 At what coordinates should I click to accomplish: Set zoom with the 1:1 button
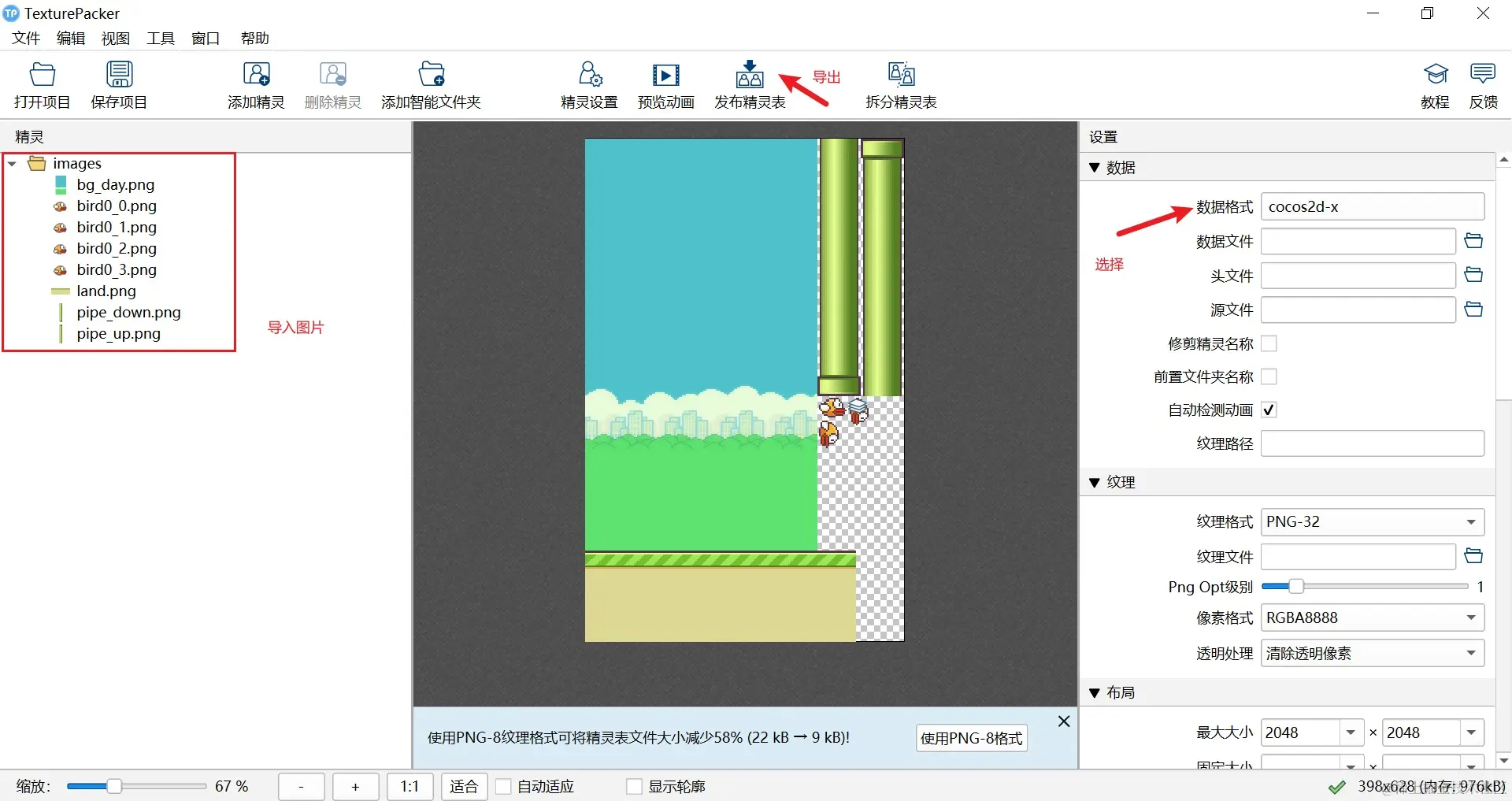(x=409, y=786)
